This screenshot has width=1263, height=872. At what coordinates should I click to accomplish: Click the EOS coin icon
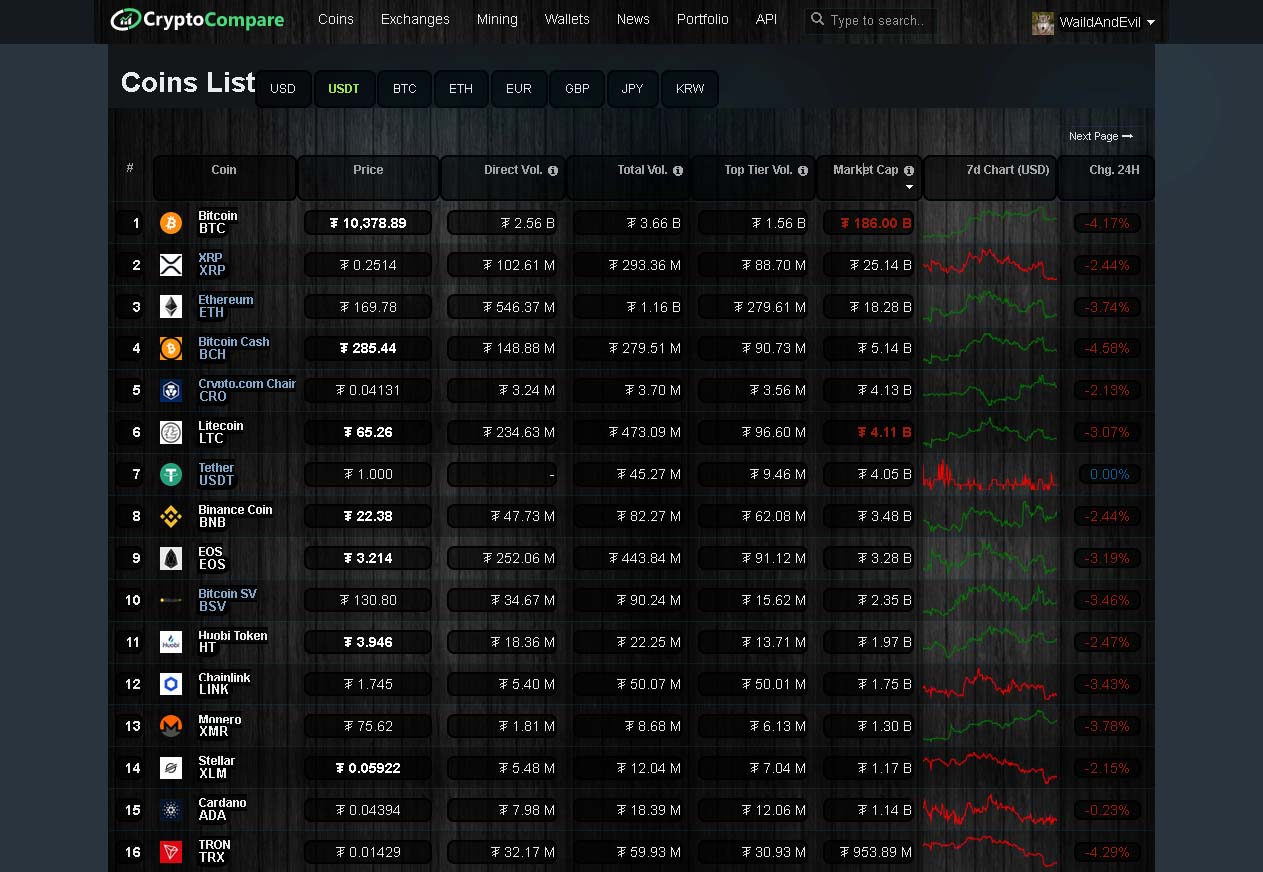(x=171, y=559)
